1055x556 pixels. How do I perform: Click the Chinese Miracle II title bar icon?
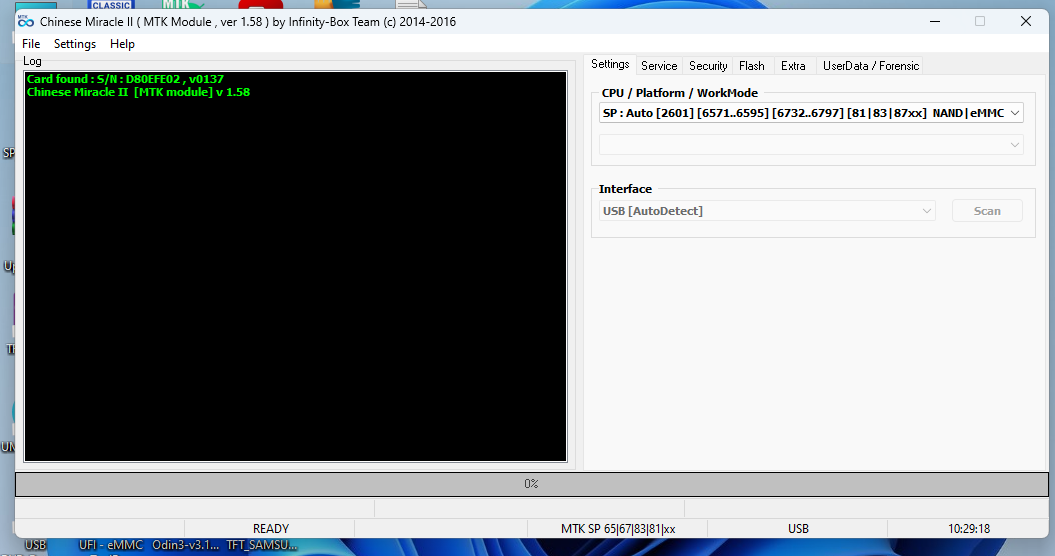[26, 21]
